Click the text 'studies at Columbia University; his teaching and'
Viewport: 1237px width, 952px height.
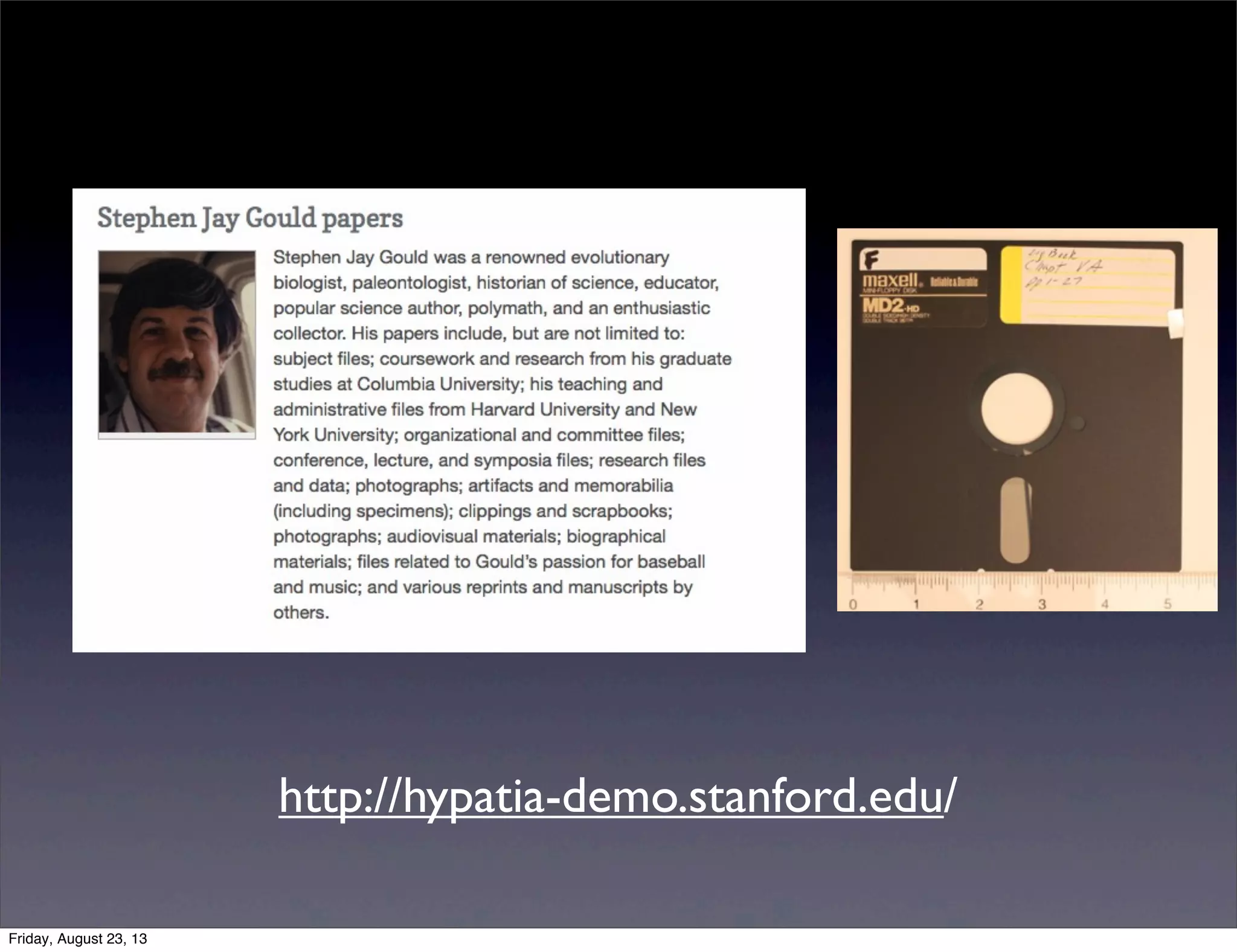click(467, 384)
